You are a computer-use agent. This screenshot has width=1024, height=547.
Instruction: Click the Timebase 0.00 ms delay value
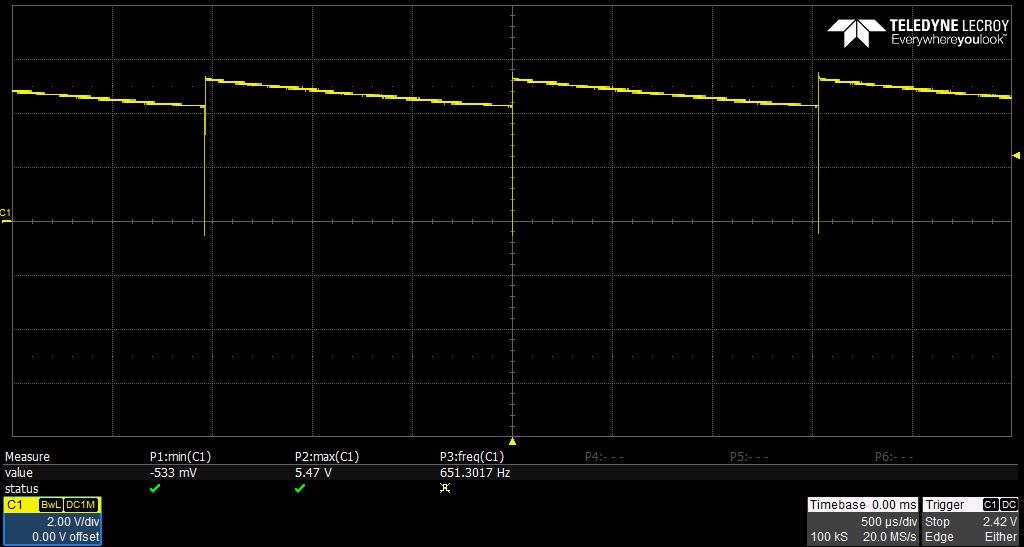[x=894, y=505]
